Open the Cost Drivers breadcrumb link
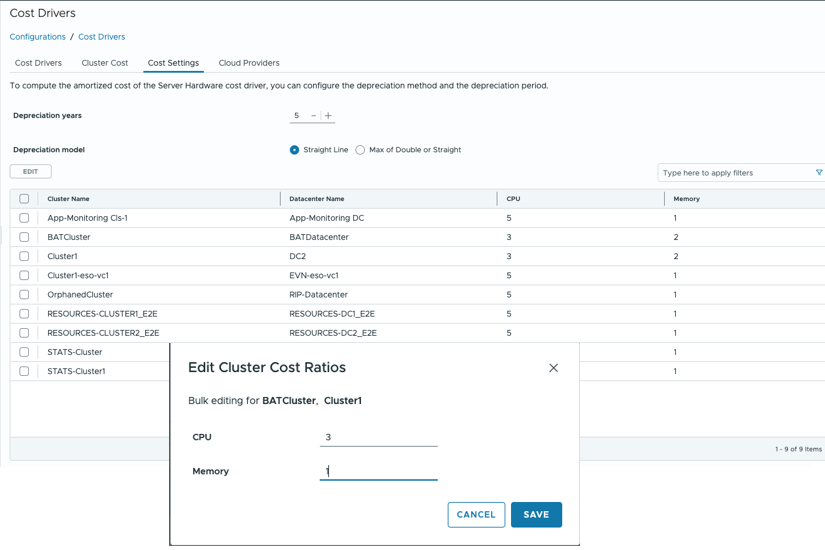The height and width of the screenshot is (550, 825). click(x=102, y=37)
